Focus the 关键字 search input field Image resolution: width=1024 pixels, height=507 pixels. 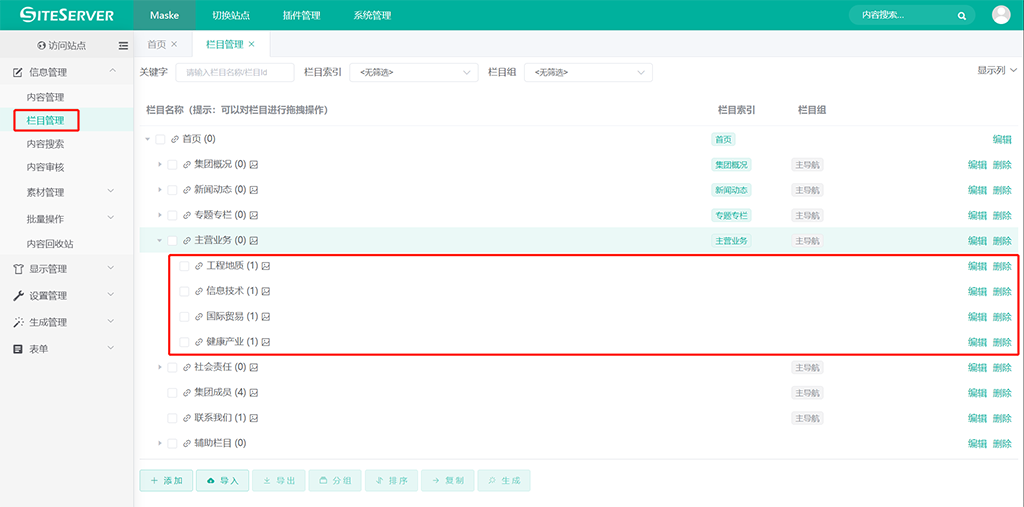click(235, 73)
